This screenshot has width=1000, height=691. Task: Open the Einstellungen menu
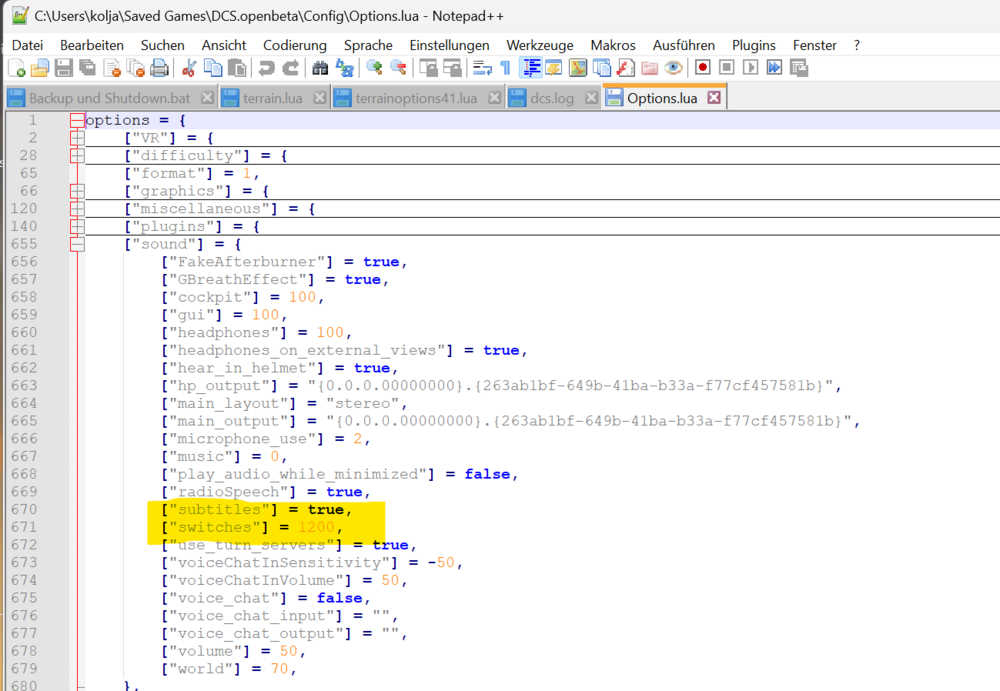[449, 45]
